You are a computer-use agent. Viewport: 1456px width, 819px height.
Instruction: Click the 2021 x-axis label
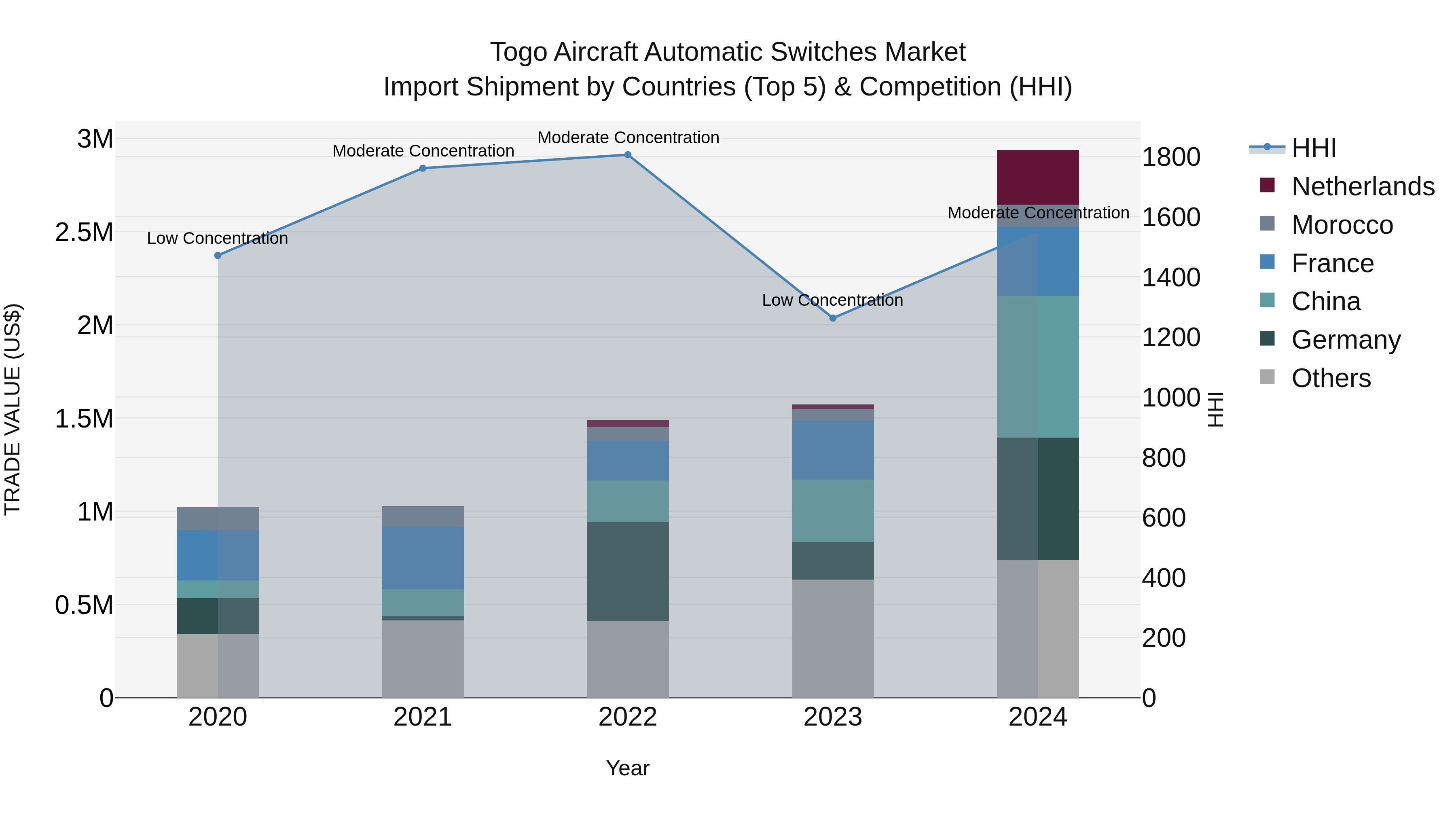coord(423,717)
